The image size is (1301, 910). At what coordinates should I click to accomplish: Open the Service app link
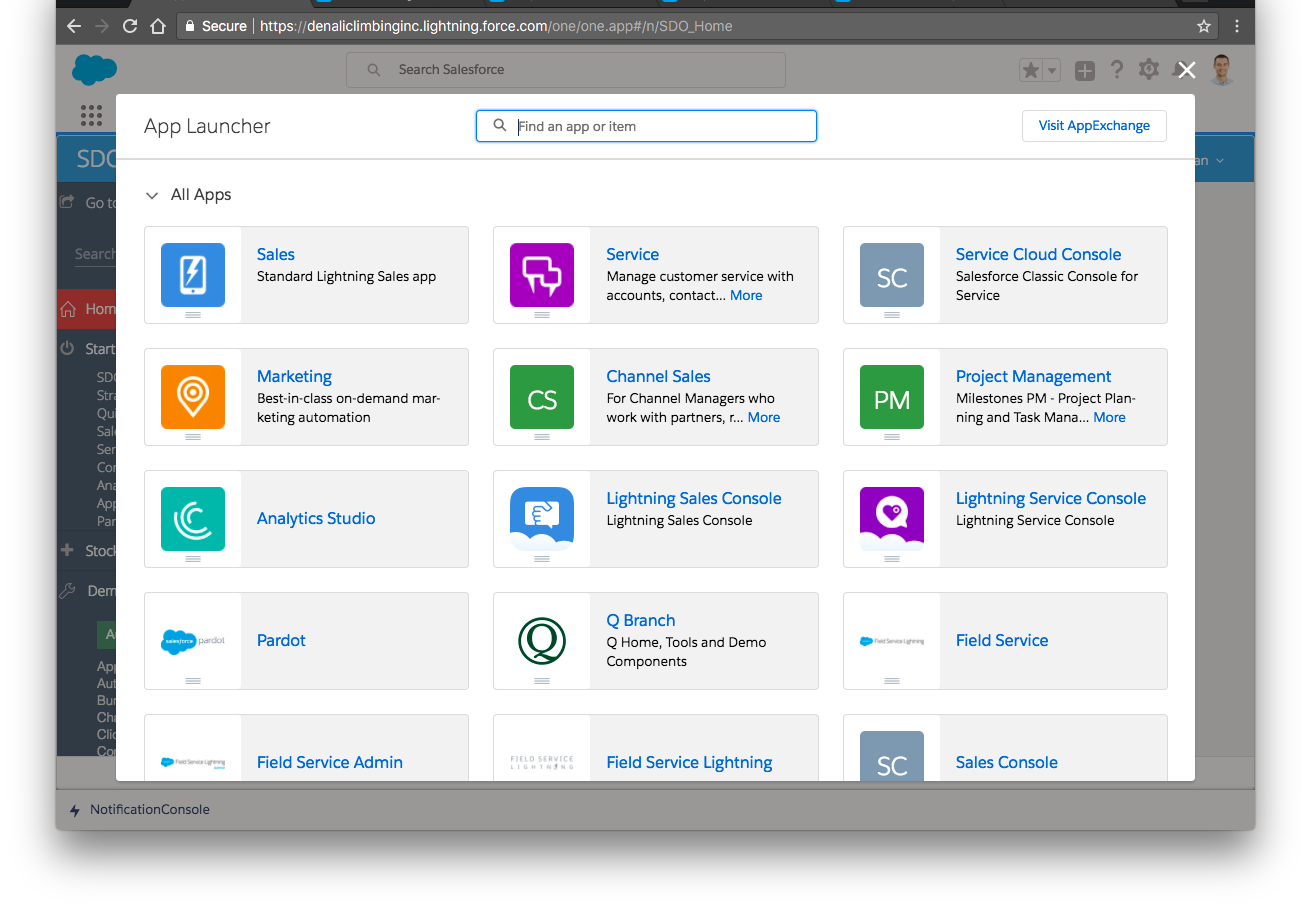tap(633, 254)
